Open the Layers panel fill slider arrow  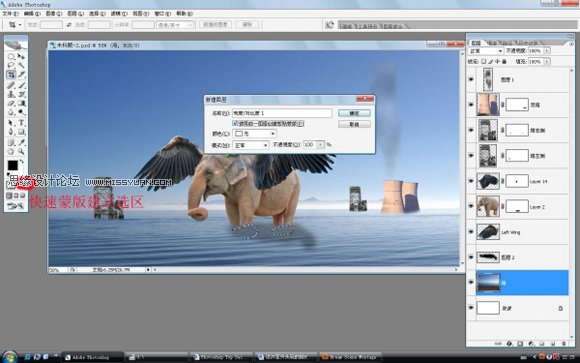pos(547,61)
